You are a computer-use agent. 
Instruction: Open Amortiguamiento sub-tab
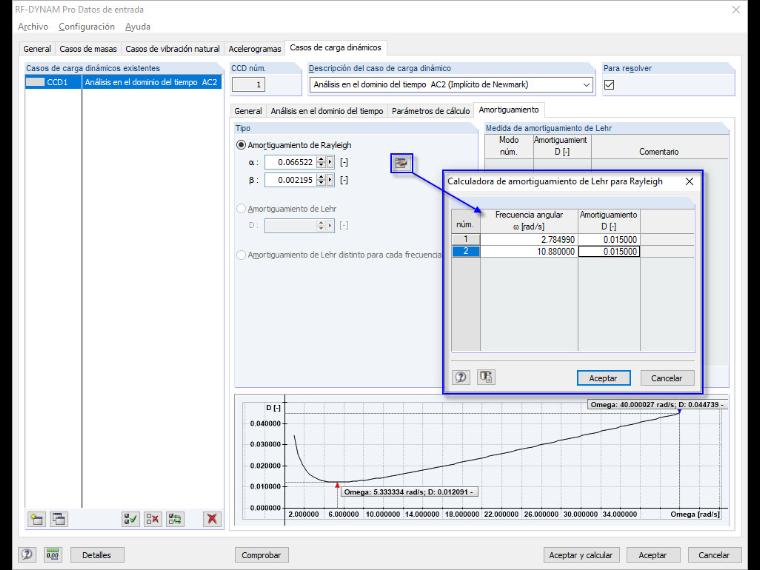(x=509, y=110)
